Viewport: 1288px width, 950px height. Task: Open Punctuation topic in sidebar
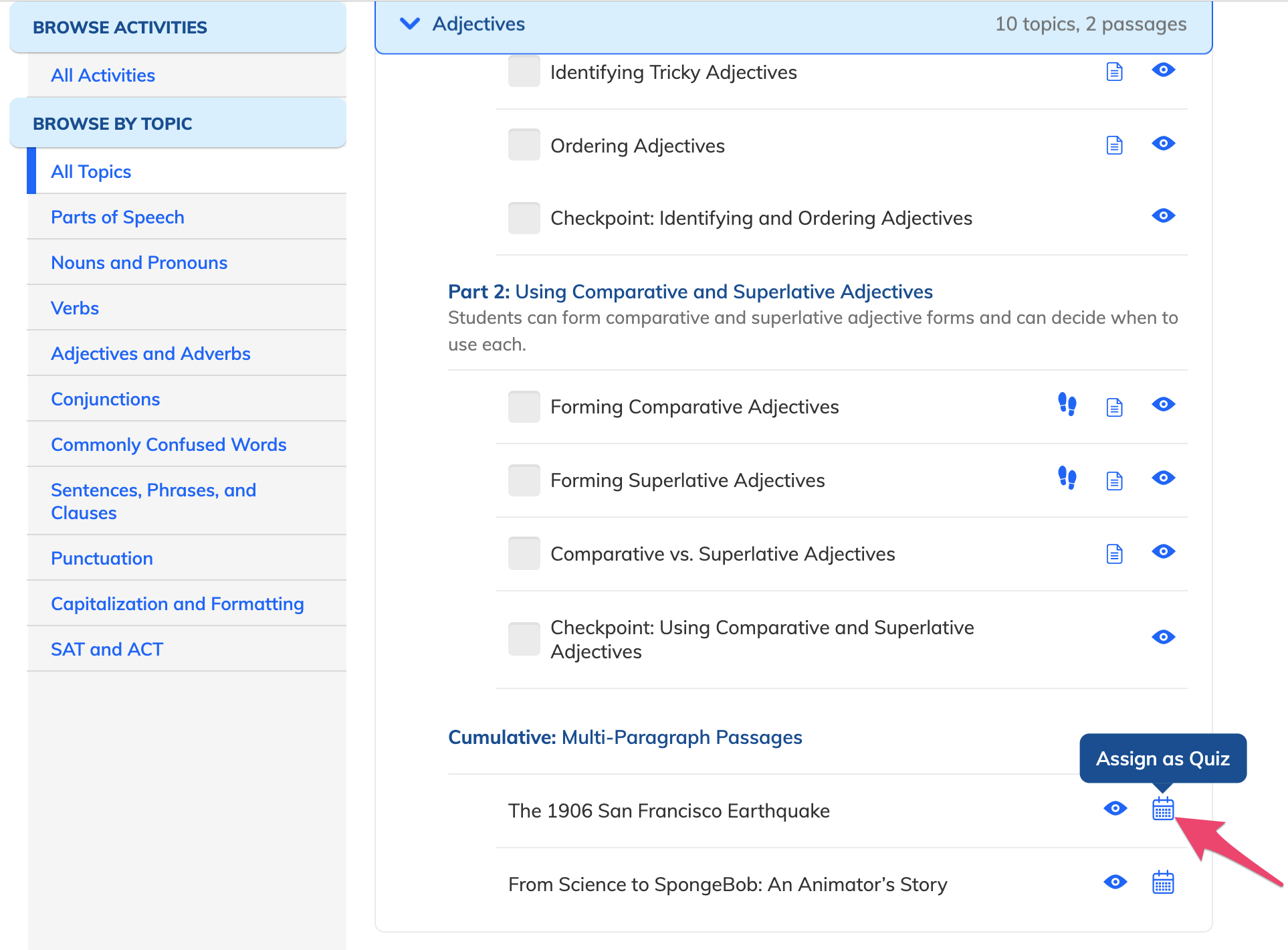pos(102,558)
